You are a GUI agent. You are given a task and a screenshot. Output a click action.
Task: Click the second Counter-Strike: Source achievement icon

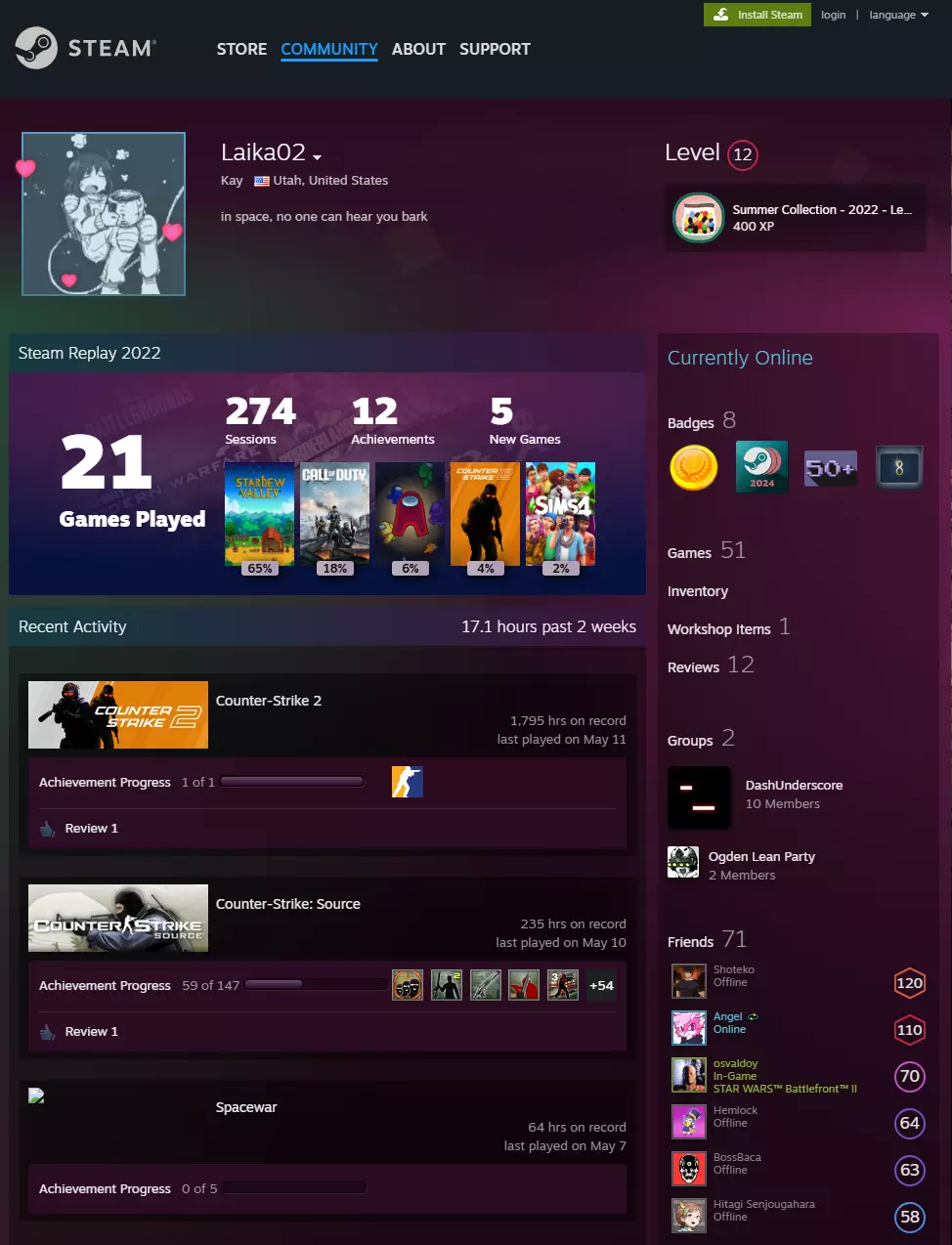[447, 985]
